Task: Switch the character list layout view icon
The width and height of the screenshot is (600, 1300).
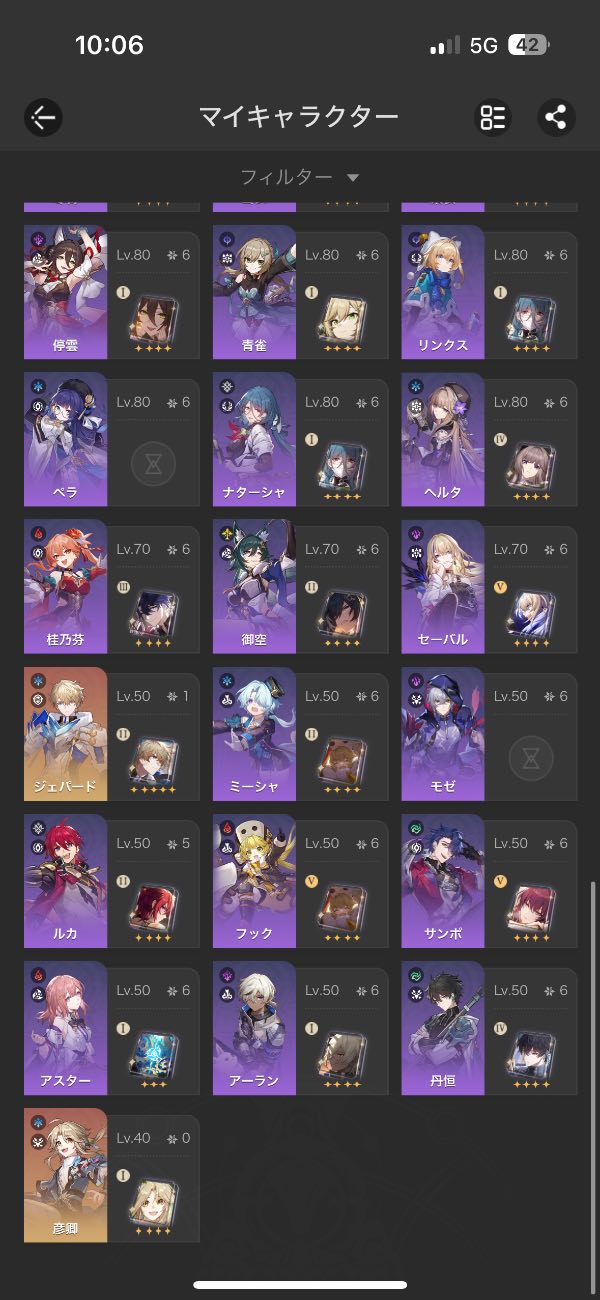Action: pyautogui.click(x=492, y=117)
